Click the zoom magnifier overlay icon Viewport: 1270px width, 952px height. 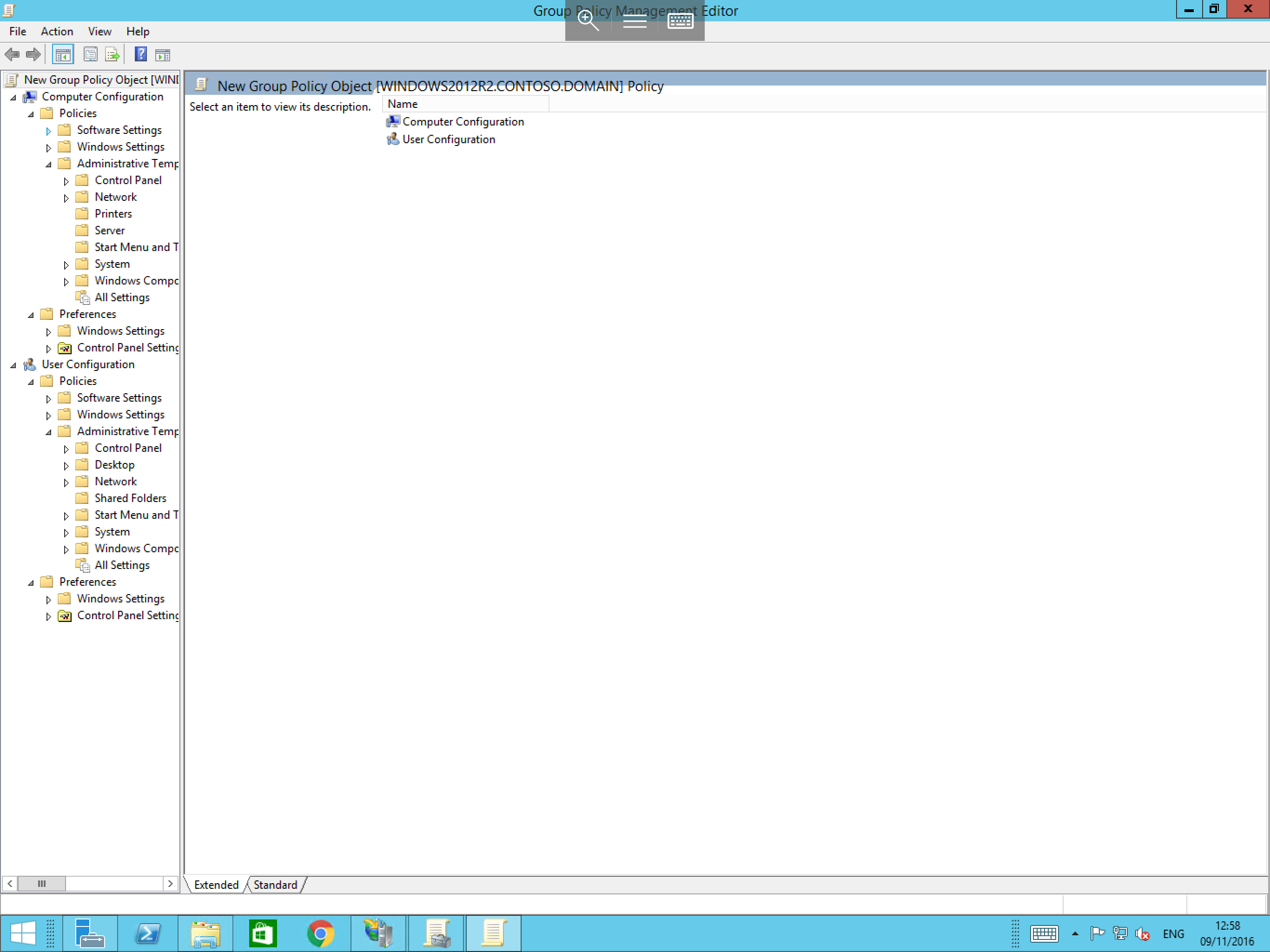(588, 20)
